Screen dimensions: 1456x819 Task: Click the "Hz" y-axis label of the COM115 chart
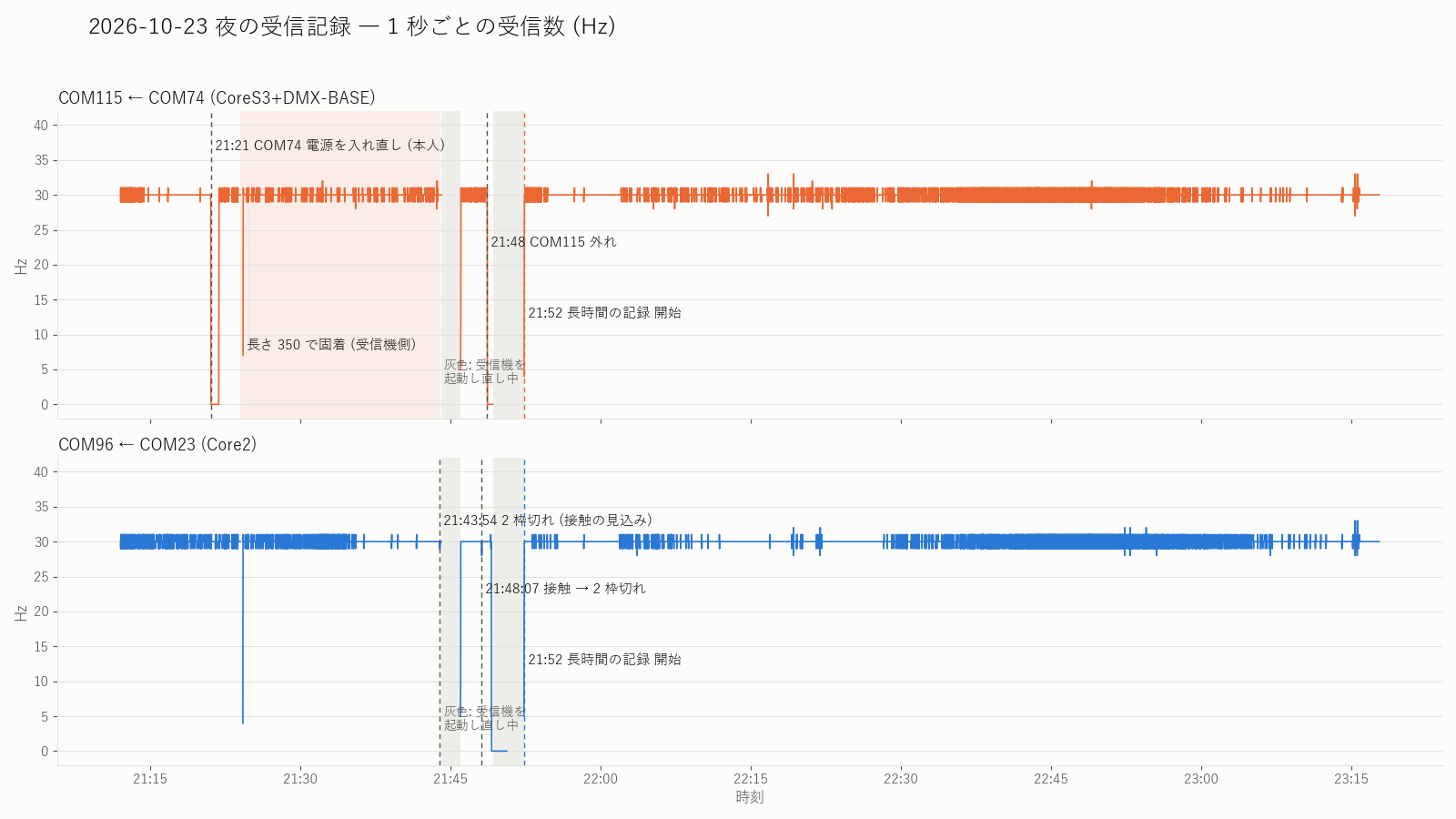(x=21, y=265)
